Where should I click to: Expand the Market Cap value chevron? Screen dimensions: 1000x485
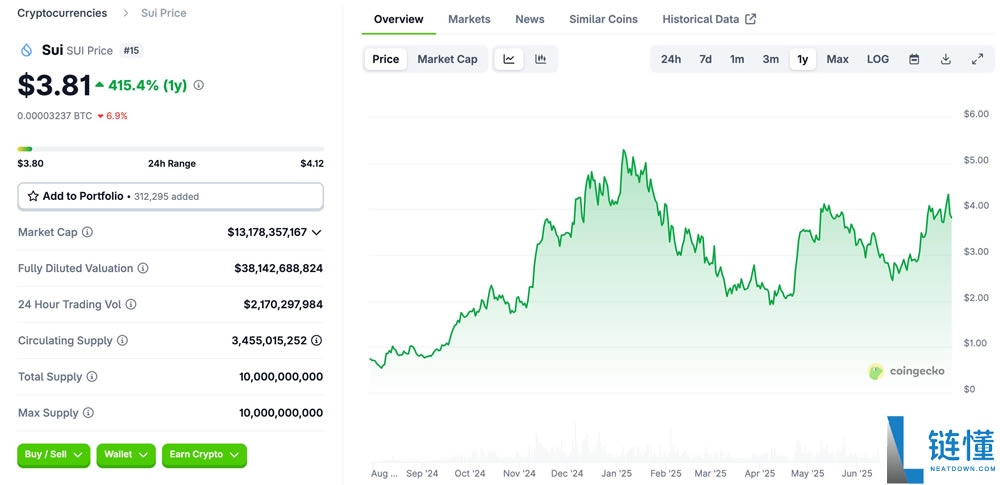pos(317,232)
